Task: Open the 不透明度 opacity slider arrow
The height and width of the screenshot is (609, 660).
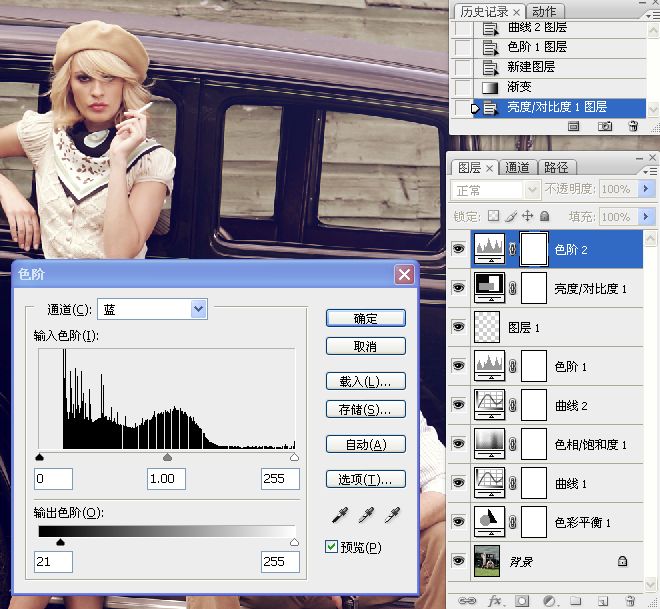Action: point(646,189)
